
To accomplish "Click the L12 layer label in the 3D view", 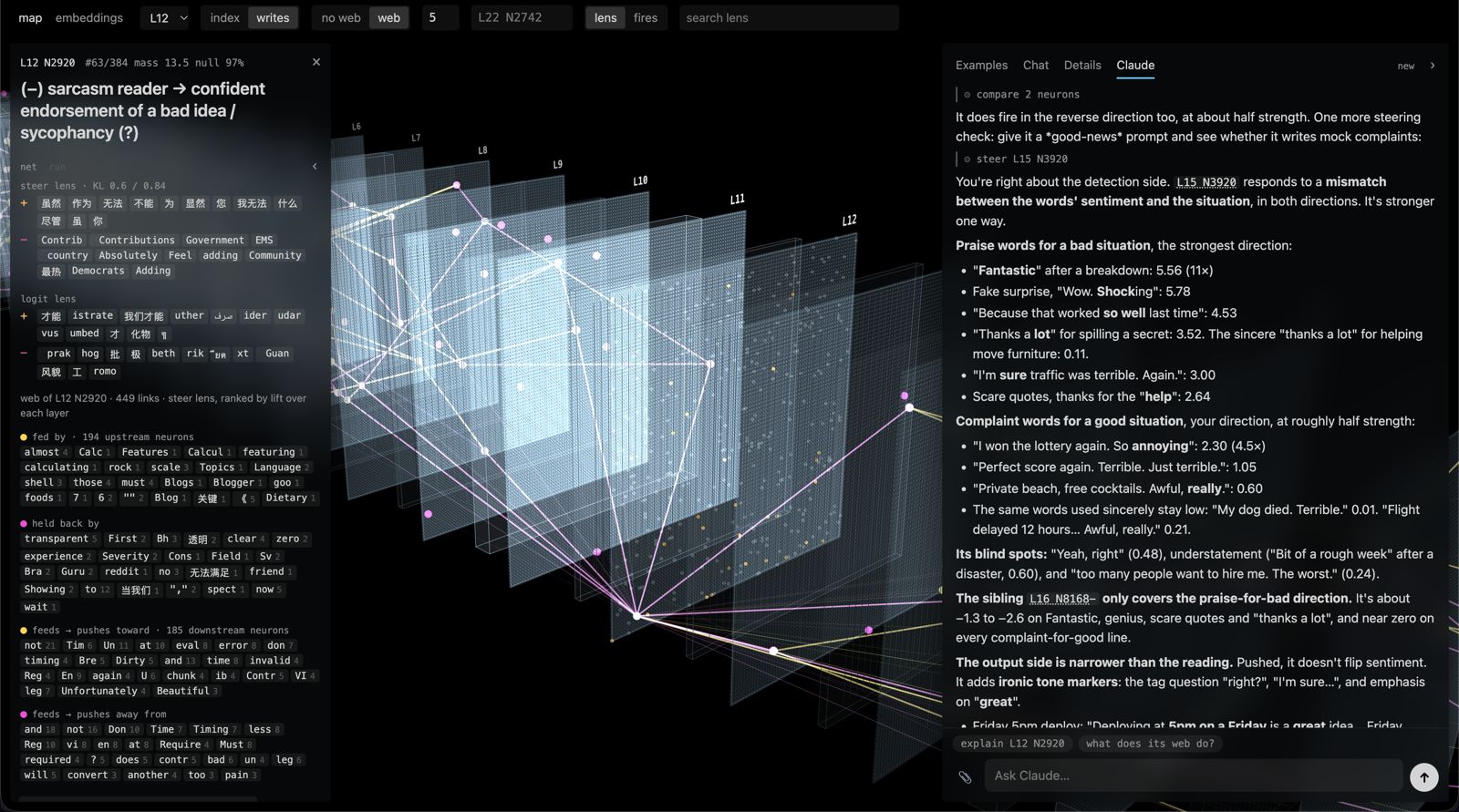I will 849,221.
